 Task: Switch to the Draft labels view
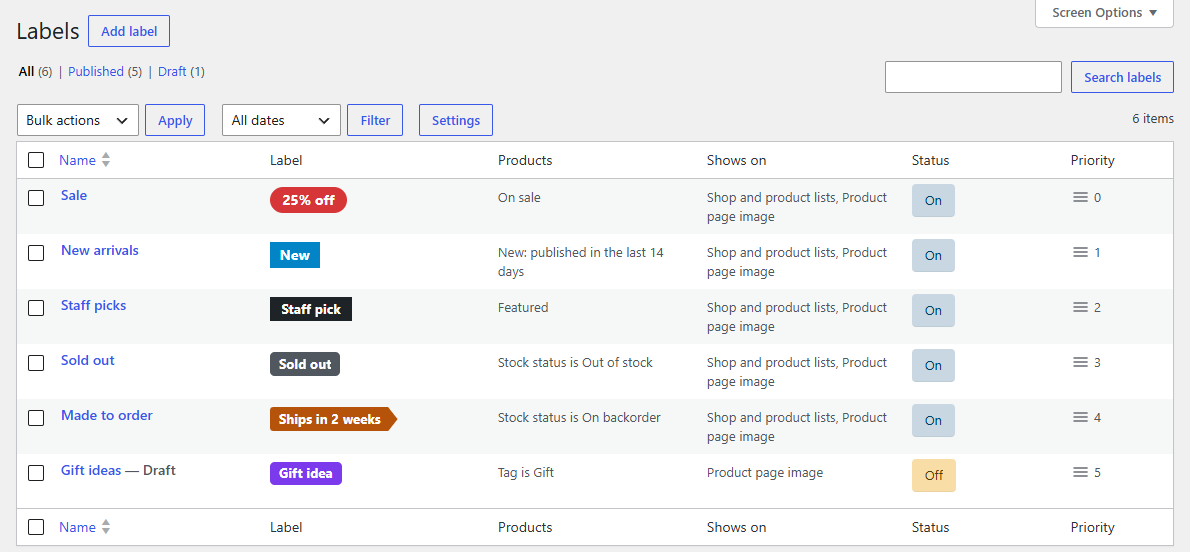click(x=172, y=71)
